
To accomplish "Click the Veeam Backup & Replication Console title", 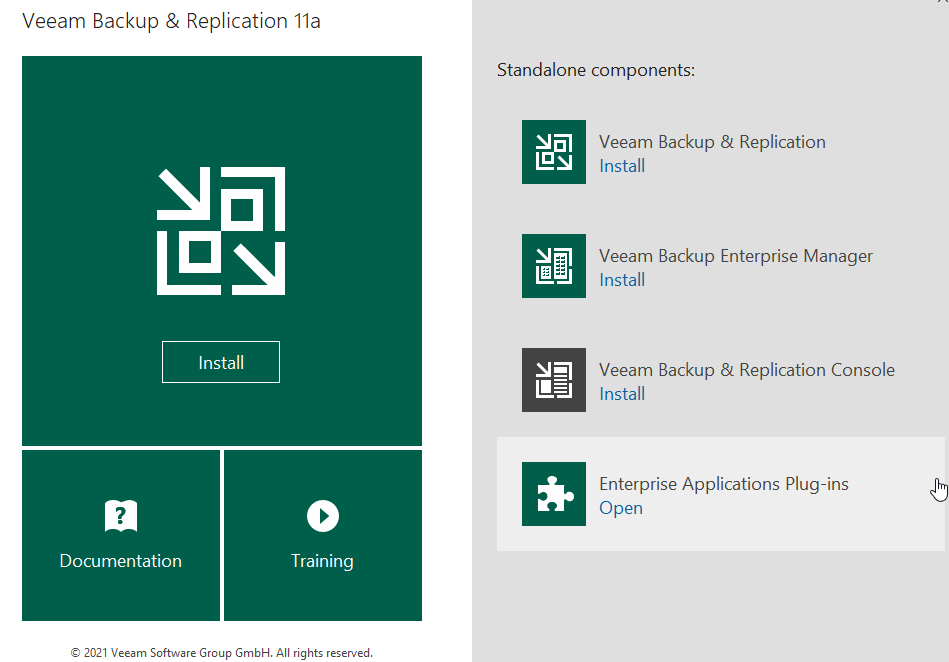I will (747, 370).
